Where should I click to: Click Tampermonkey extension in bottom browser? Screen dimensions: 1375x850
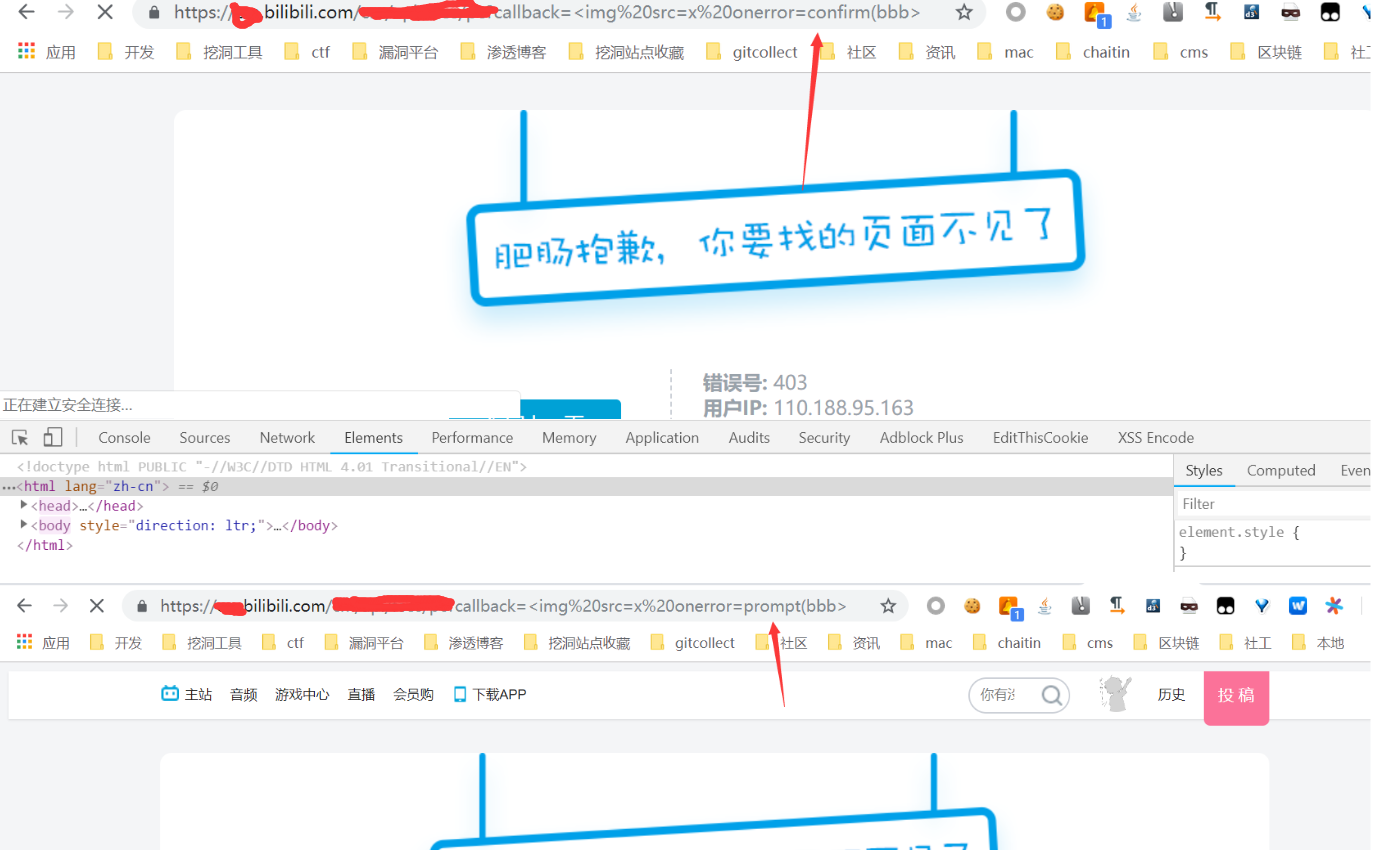pyautogui.click(x=1225, y=605)
